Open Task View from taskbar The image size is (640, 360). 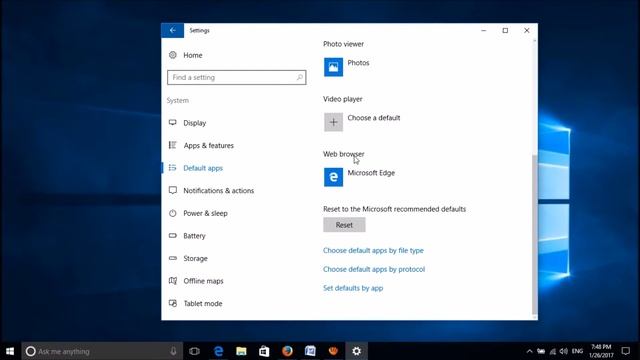click(195, 351)
